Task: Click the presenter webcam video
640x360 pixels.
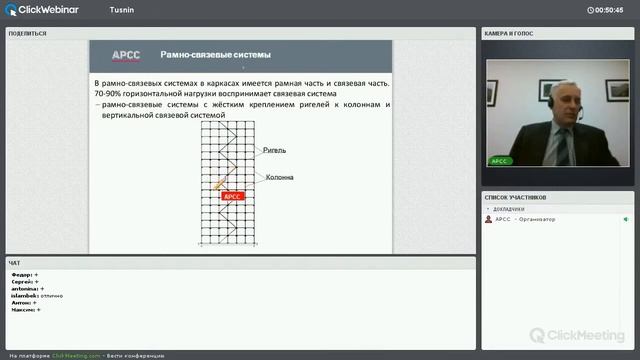Action: click(558, 113)
